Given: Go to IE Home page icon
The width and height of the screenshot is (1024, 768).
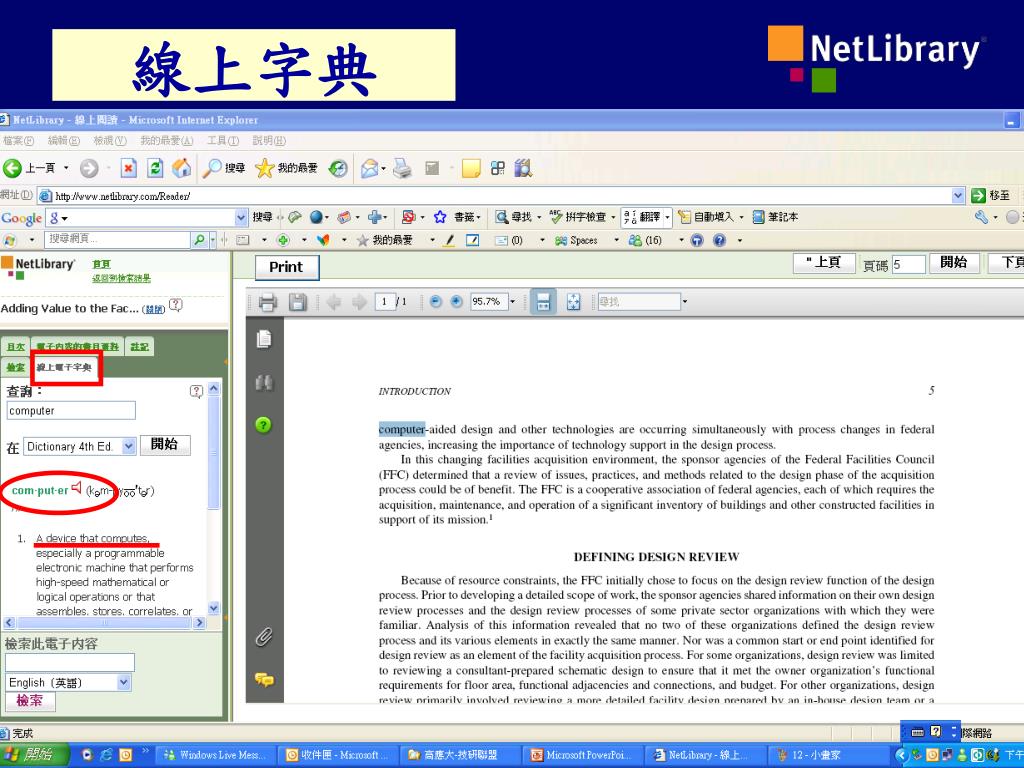Looking at the screenshot, I should (x=182, y=168).
